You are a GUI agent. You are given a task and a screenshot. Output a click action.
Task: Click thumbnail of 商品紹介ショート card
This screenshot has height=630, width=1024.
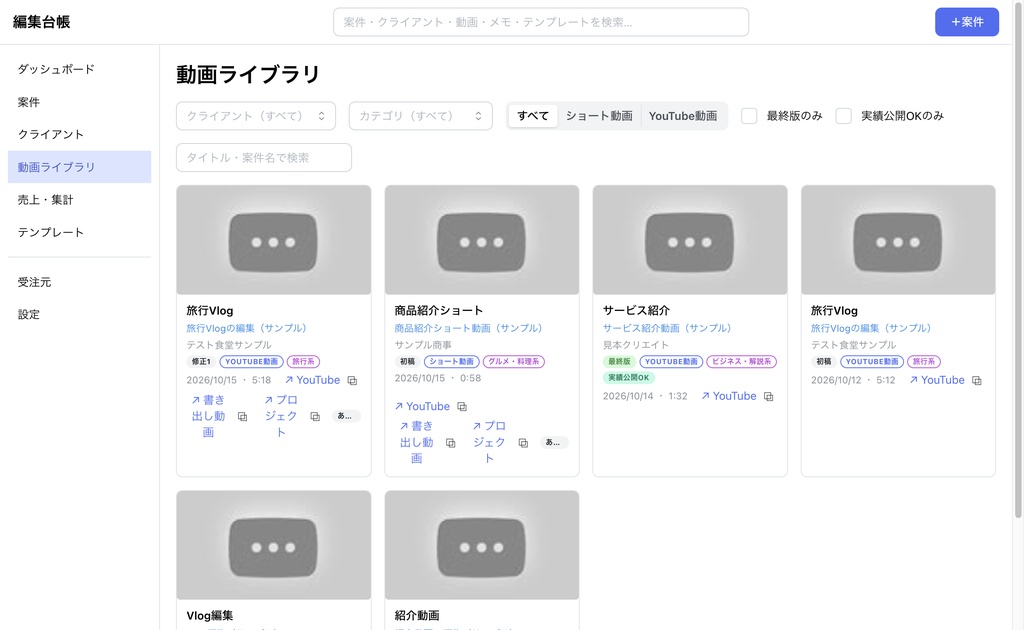point(482,240)
